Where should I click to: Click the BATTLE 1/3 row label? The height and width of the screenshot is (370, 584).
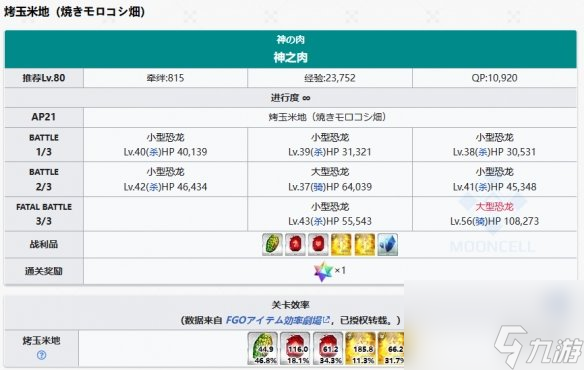(x=44, y=145)
